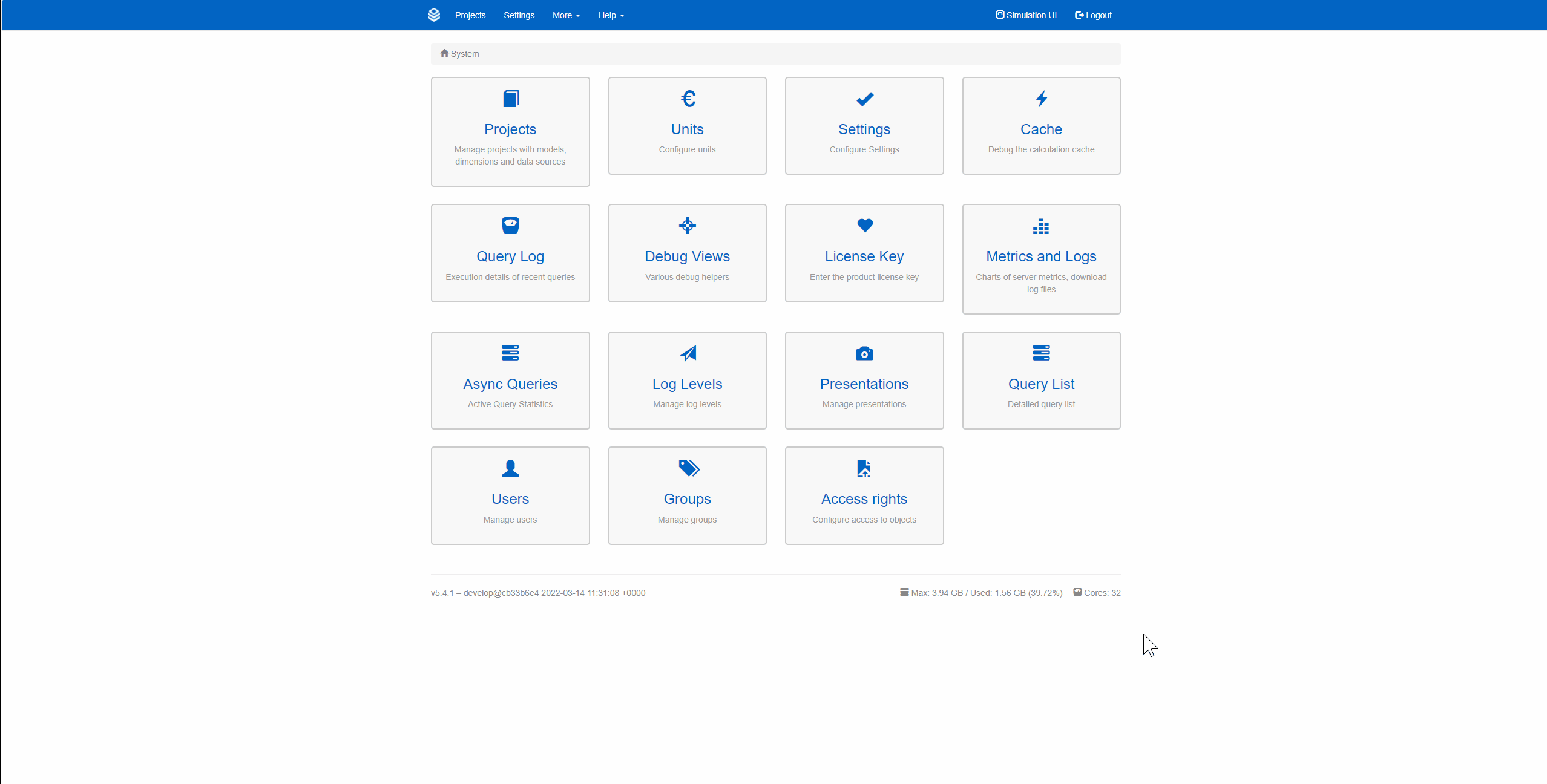This screenshot has width=1547, height=784.
Task: Click the Logout button
Action: [x=1093, y=15]
